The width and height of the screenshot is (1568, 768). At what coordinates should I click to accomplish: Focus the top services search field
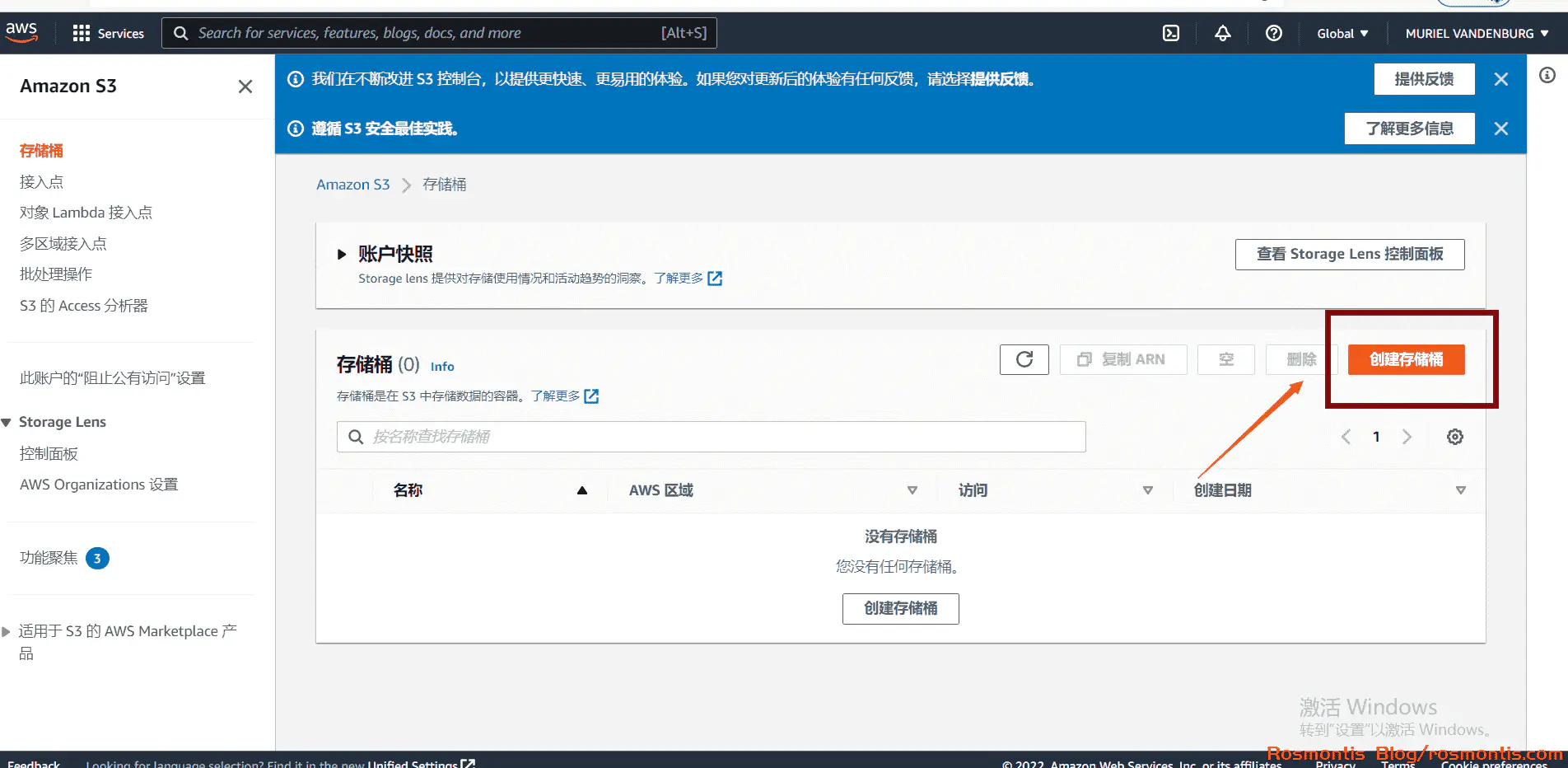439,33
